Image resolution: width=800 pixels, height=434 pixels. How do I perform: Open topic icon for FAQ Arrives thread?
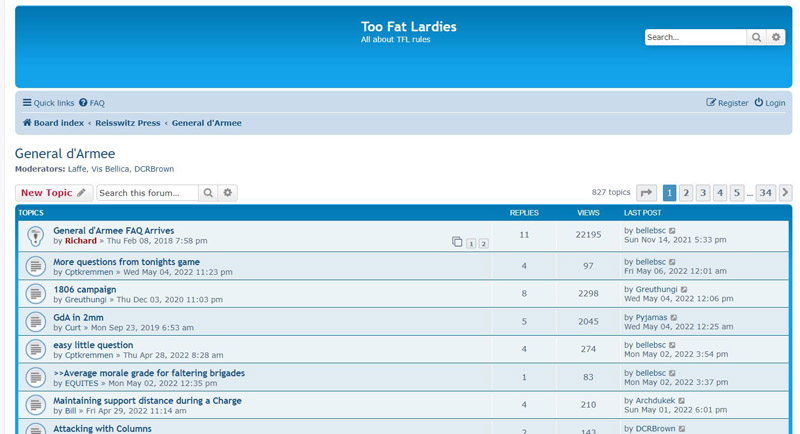(x=35, y=236)
